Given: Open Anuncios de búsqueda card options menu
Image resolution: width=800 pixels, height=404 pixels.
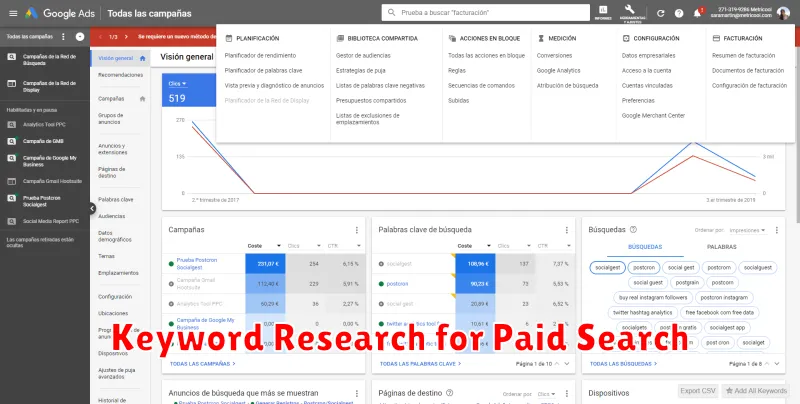Looking at the screenshot, I should click(357, 393).
